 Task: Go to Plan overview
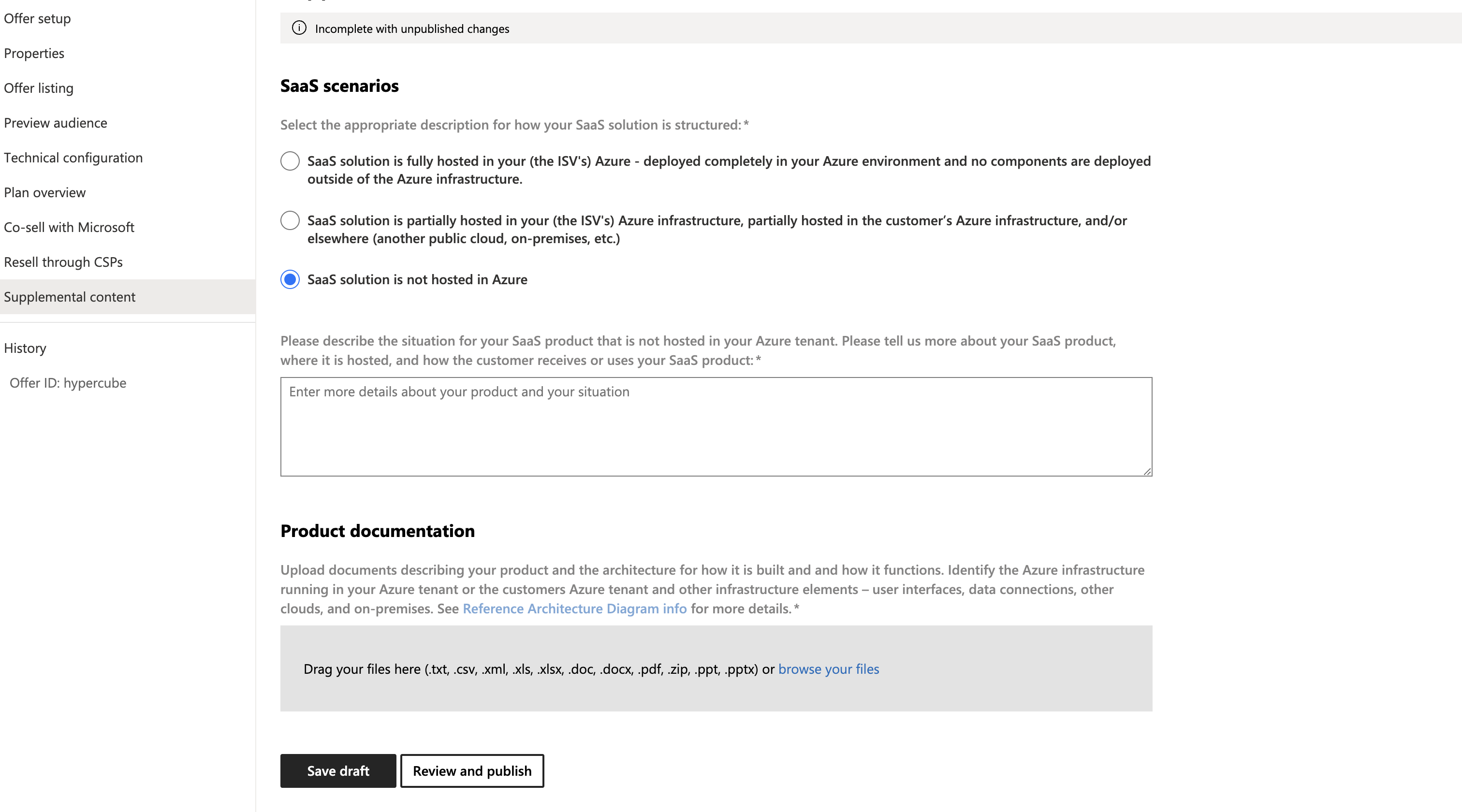click(x=45, y=192)
